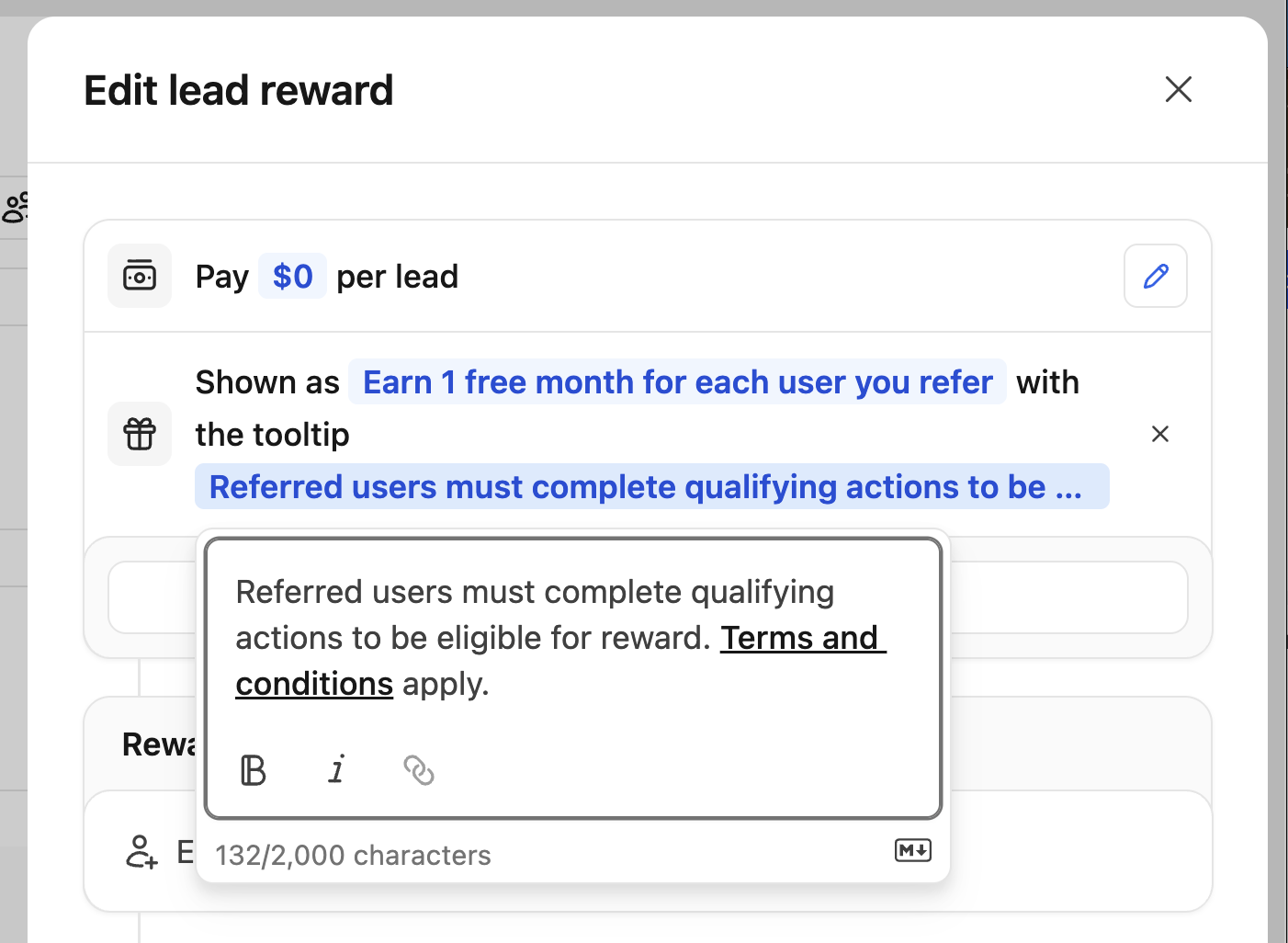Open the referrals icon on left sidebar
This screenshot has width=1288, height=943.
pos(15,206)
